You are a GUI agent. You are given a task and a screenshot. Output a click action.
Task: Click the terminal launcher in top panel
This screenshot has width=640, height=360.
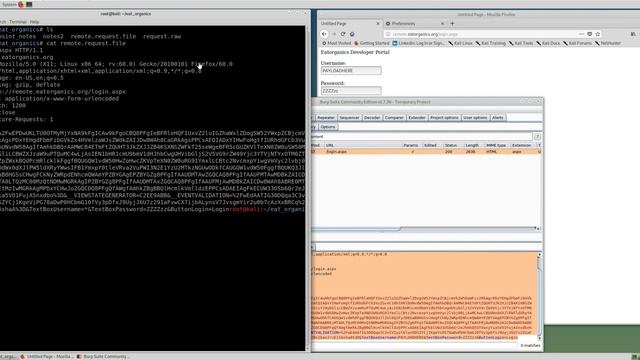29,4
